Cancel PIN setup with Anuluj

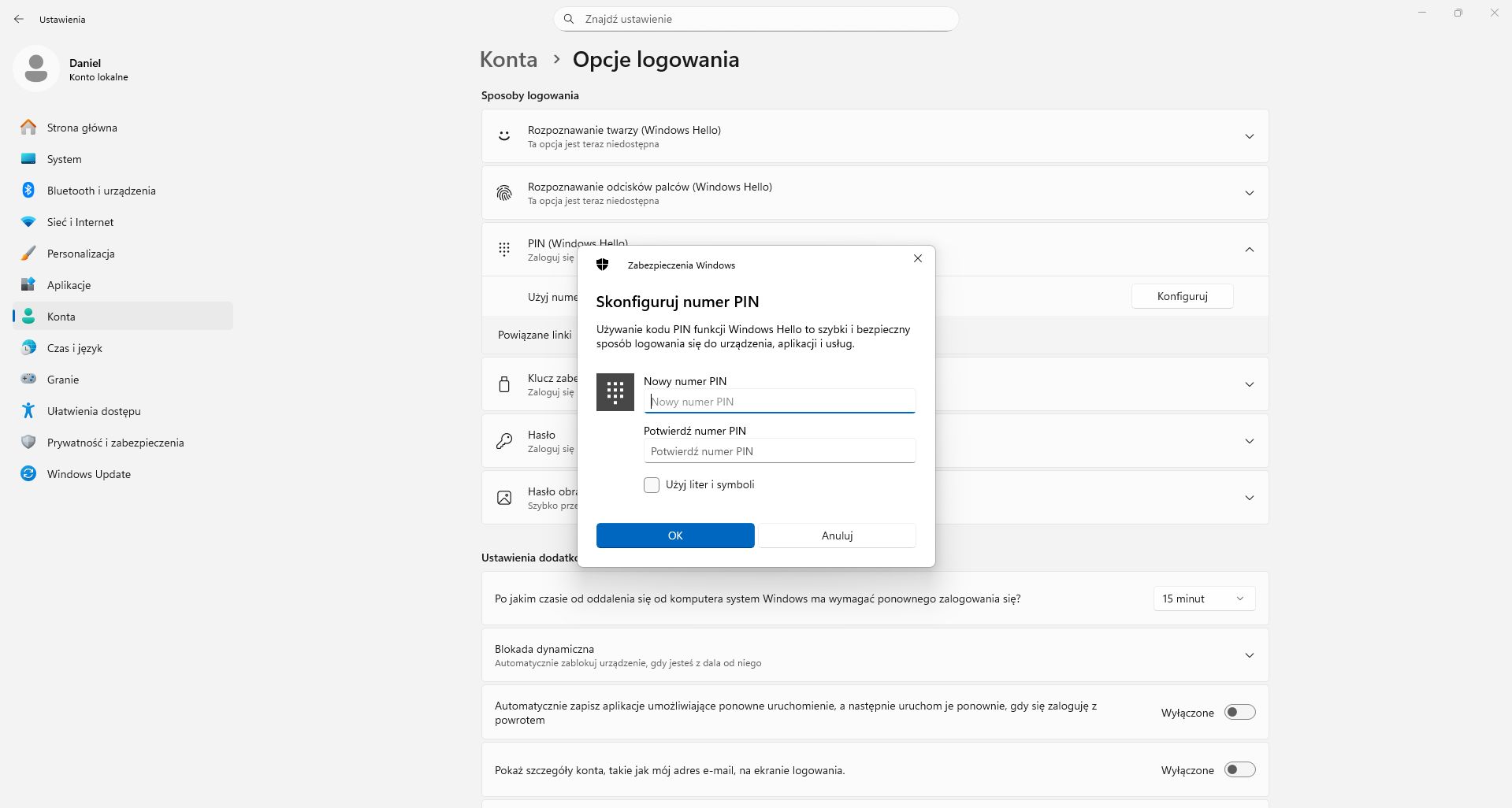[x=836, y=536]
